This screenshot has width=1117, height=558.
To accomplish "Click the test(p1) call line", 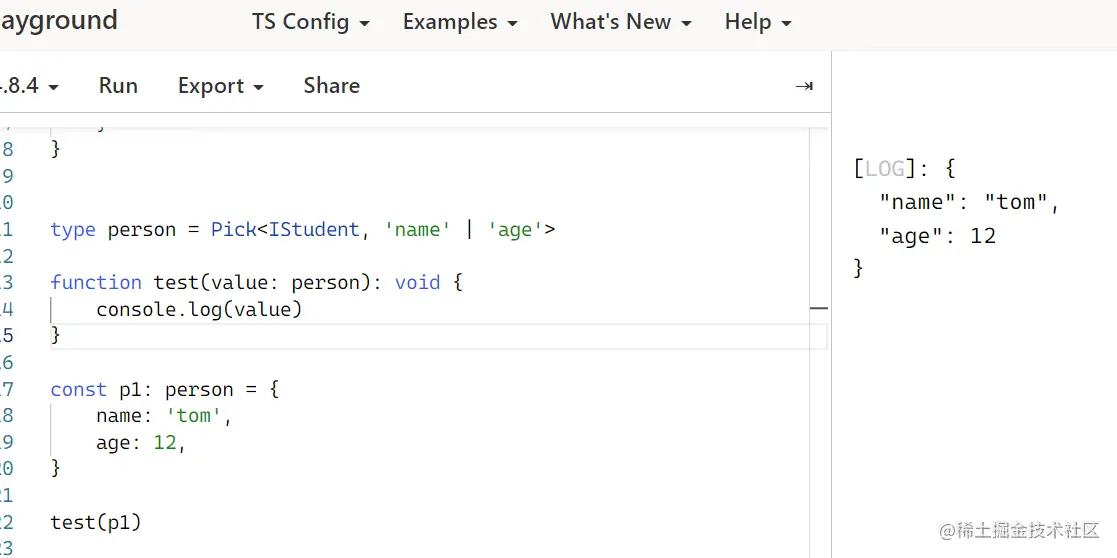I will point(96,522).
